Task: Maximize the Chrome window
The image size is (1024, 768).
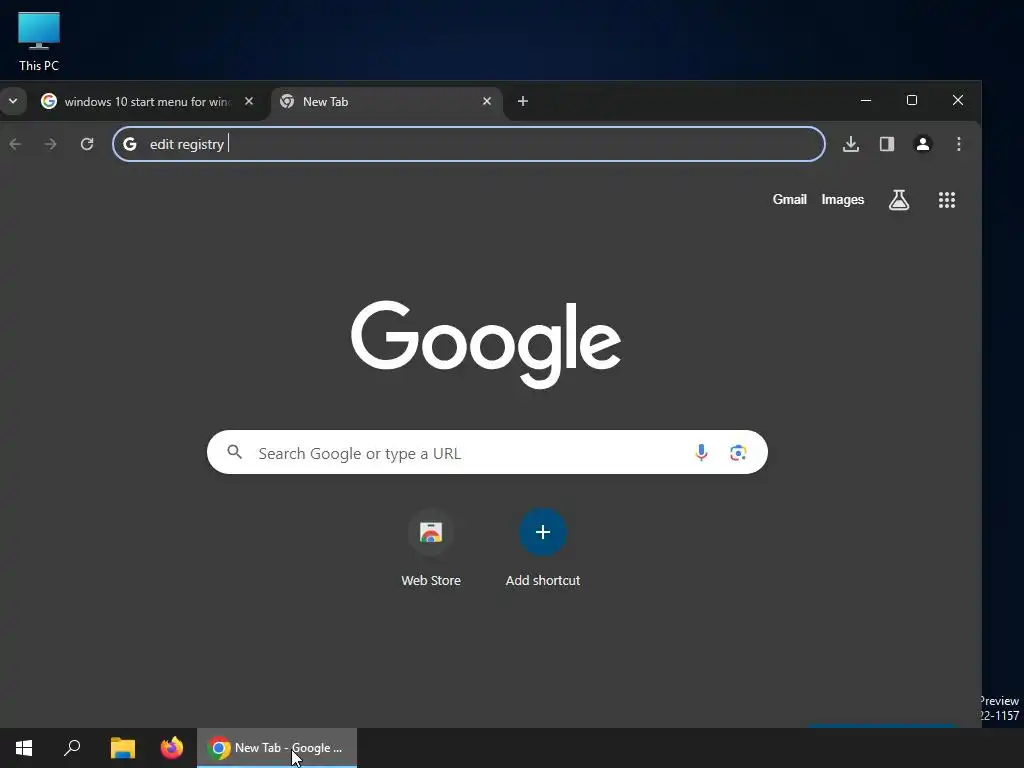Action: (x=912, y=101)
